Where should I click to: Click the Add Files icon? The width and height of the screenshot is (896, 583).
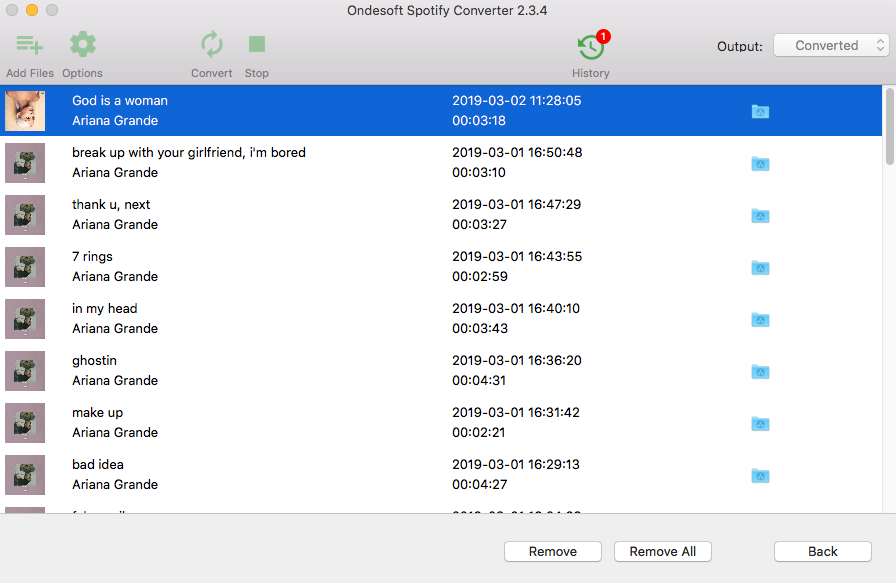(30, 45)
